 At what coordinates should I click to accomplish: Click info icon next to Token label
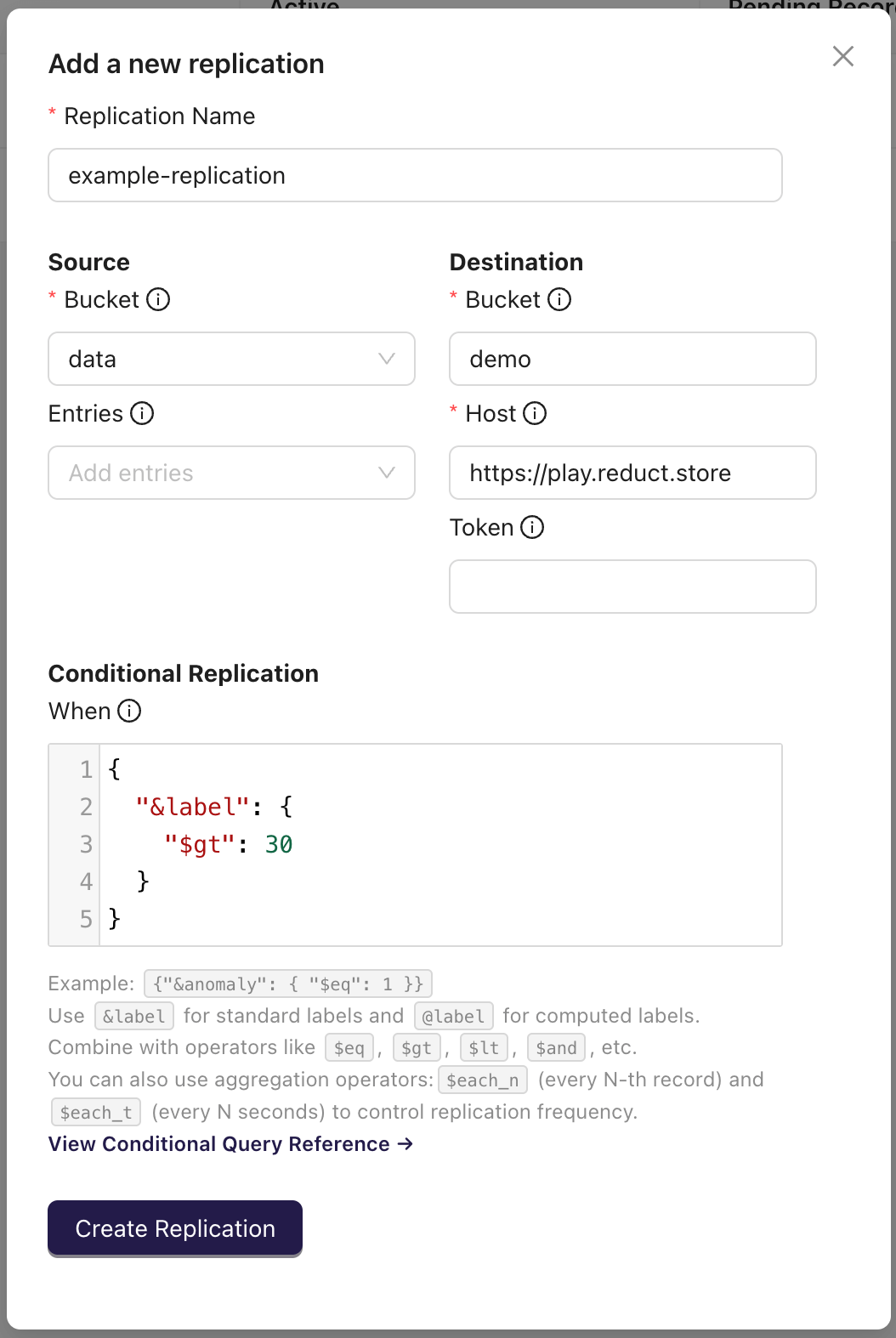532,527
